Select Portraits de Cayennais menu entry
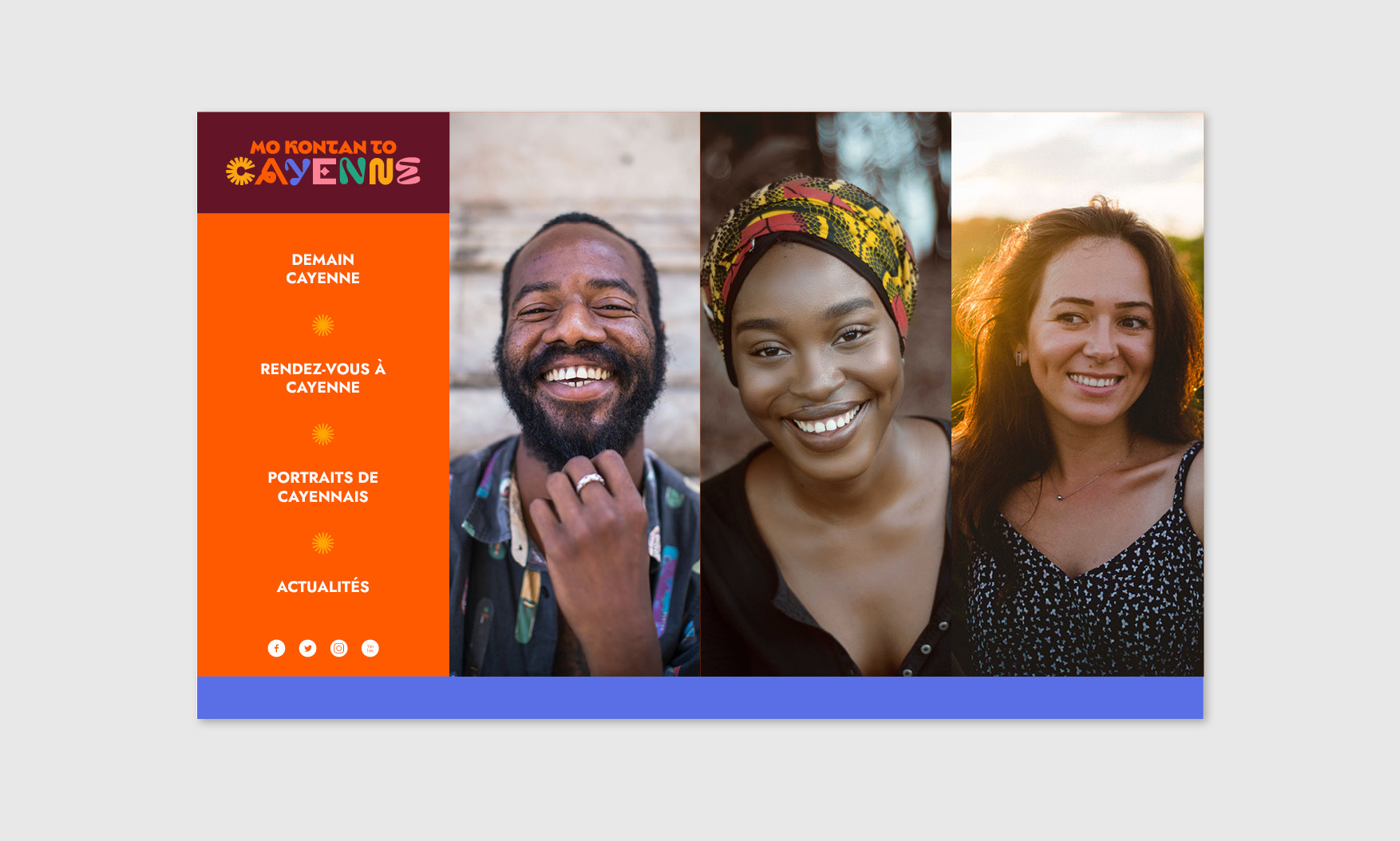Screen dimensions: 1400x841 pos(322,487)
